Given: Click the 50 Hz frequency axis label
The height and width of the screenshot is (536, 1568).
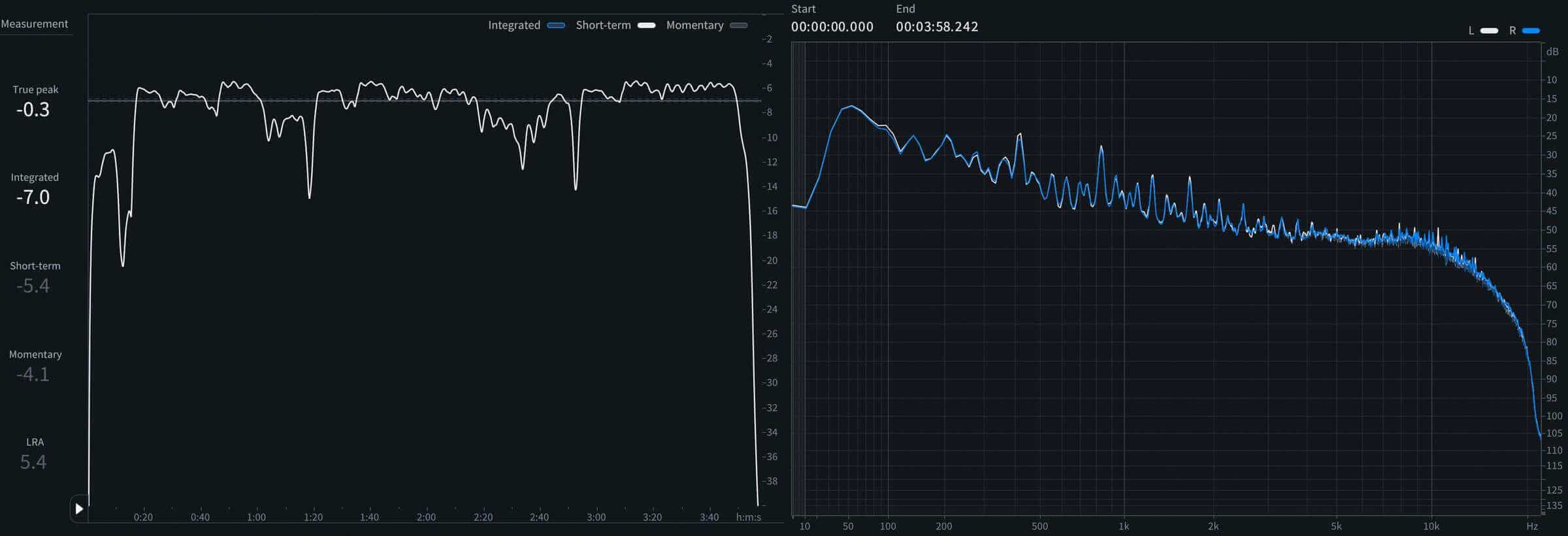Looking at the screenshot, I should [x=848, y=526].
